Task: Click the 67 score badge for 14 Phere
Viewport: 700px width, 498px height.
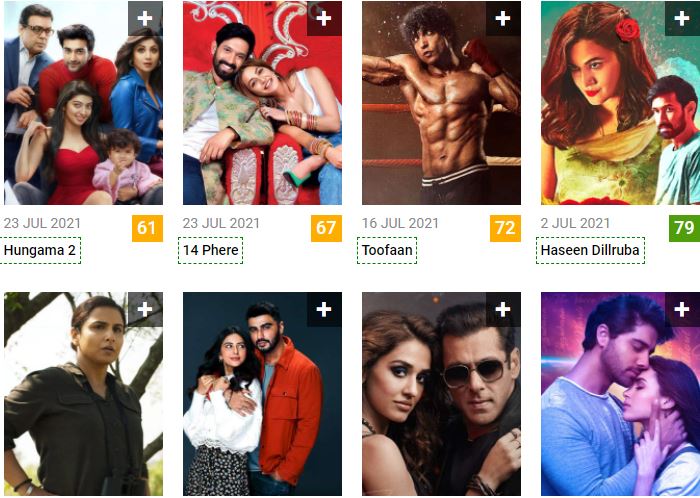Action: tap(326, 228)
